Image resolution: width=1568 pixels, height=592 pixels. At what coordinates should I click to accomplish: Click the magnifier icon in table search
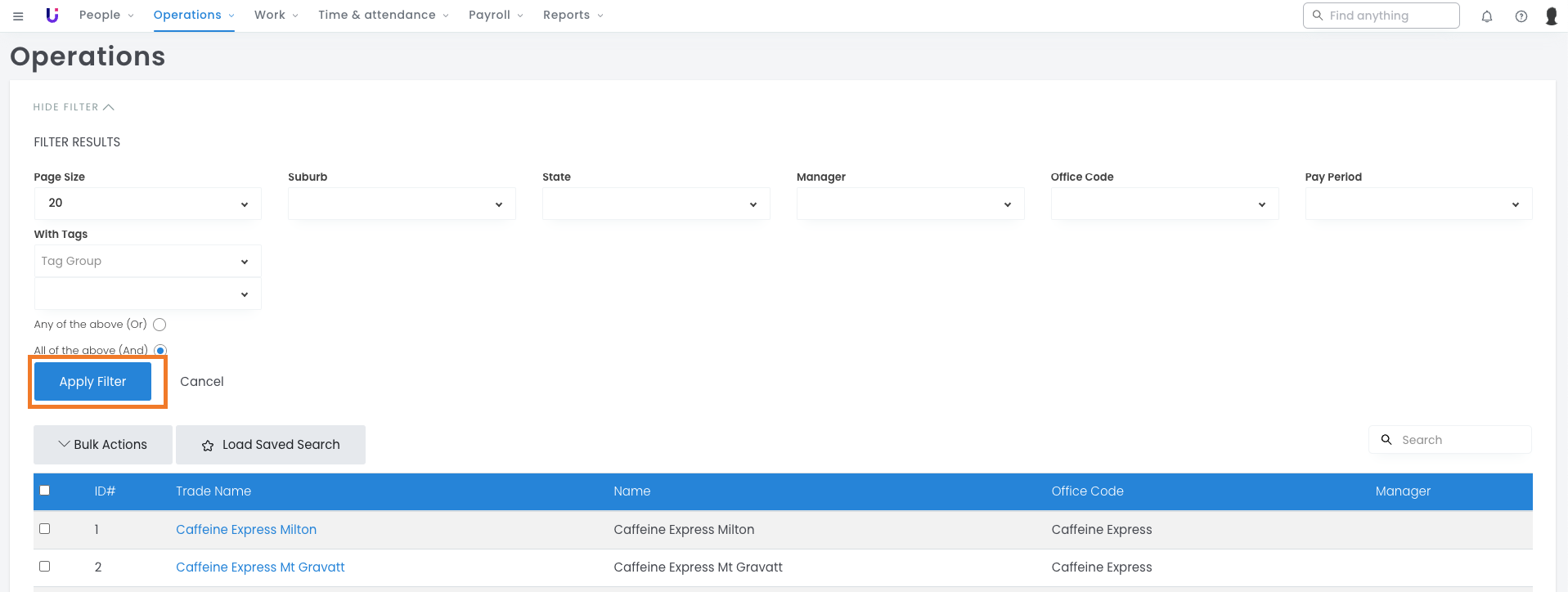(1386, 440)
